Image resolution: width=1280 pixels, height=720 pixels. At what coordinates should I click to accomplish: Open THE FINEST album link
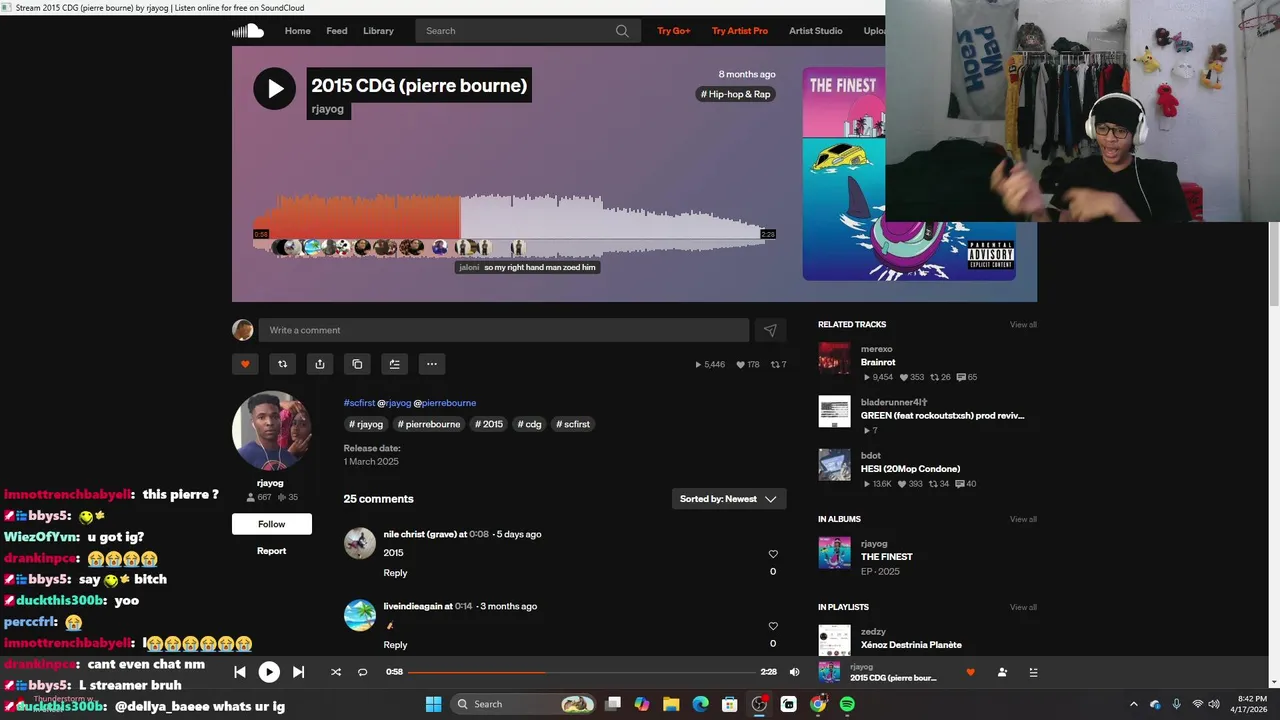pos(887,557)
